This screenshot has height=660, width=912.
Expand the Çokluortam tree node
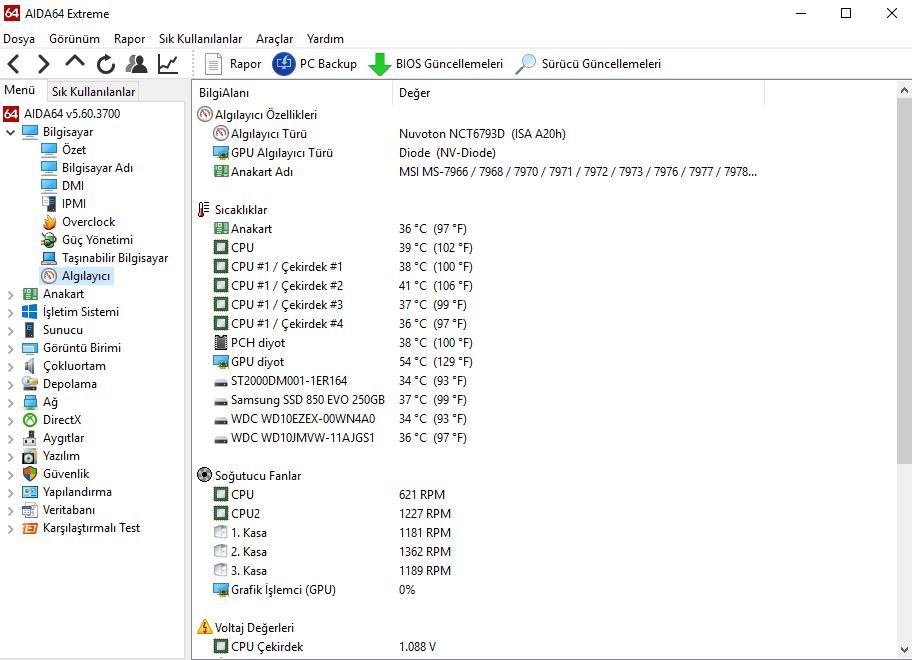click(x=10, y=366)
